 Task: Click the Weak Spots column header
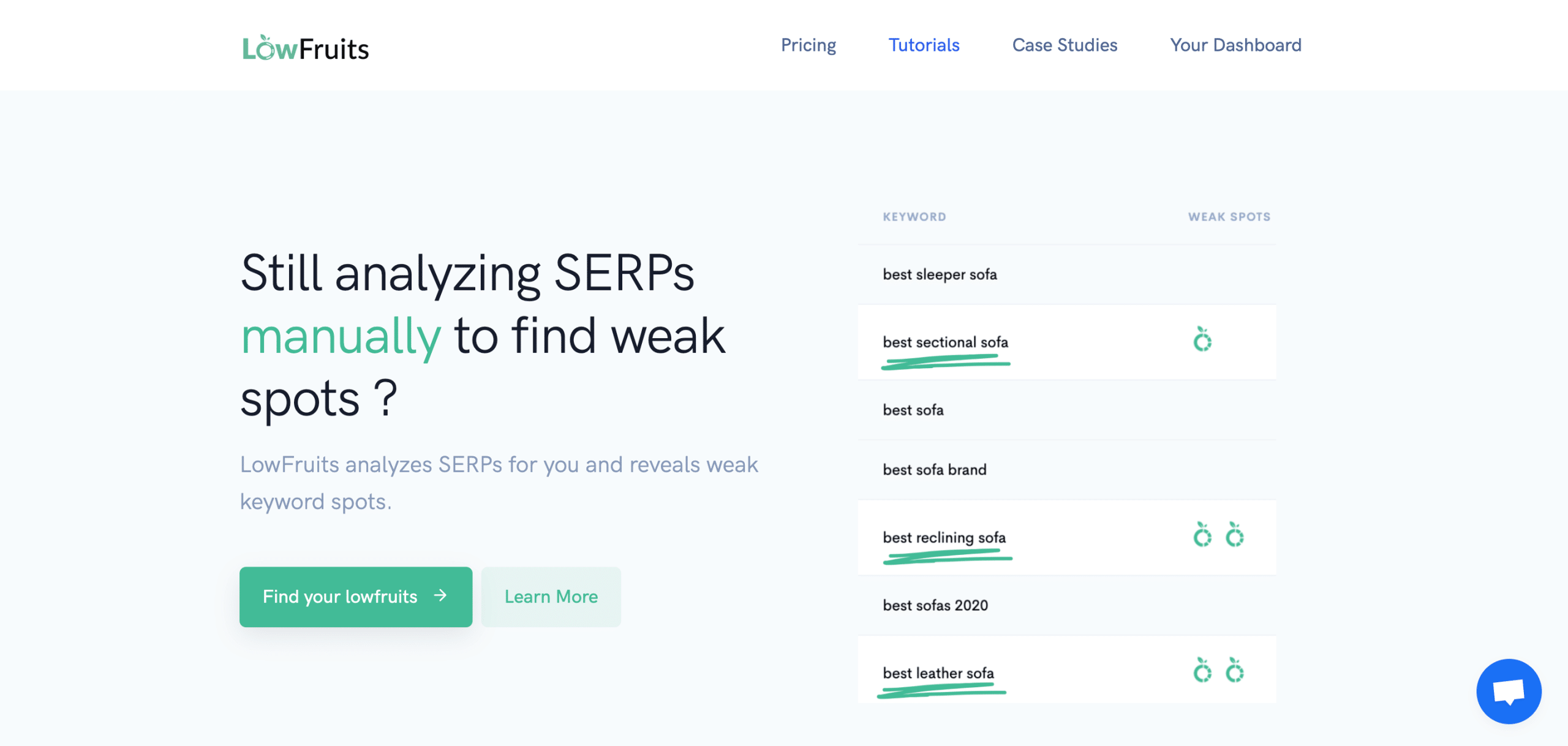pos(1229,217)
